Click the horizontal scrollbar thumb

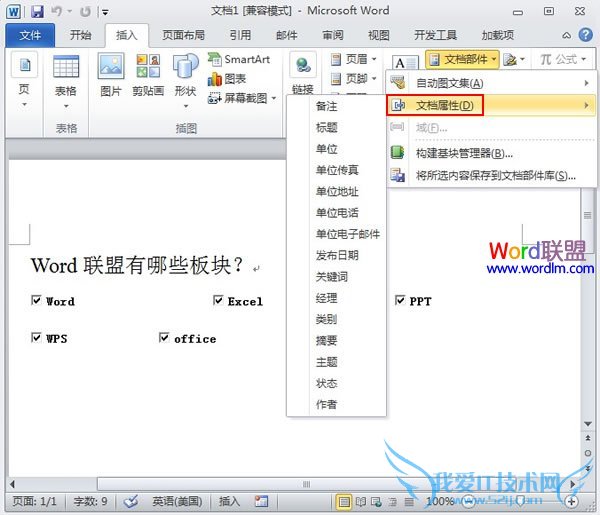[306, 484]
